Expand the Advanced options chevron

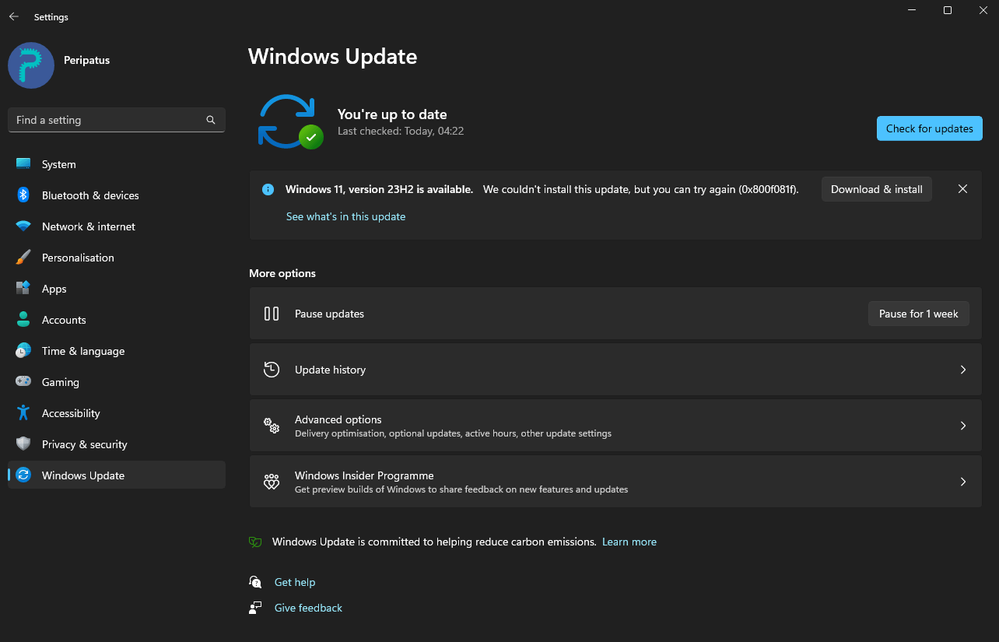tap(963, 425)
